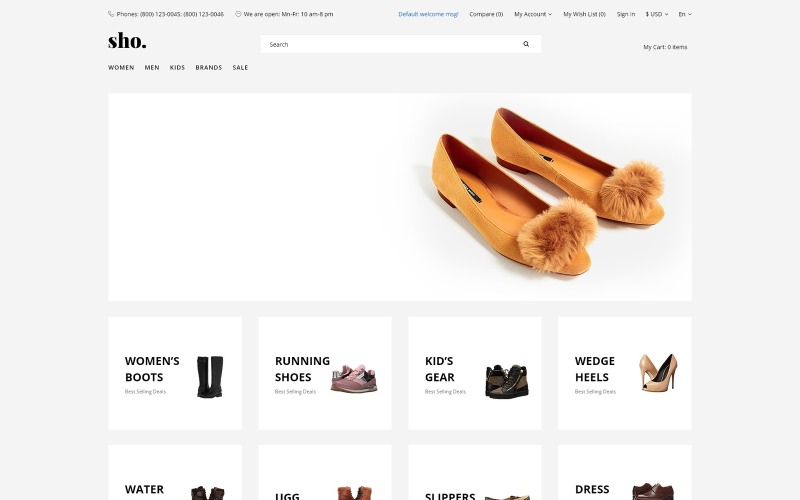Open the En language selector
This screenshot has width=800, height=500.
pyautogui.click(x=685, y=14)
